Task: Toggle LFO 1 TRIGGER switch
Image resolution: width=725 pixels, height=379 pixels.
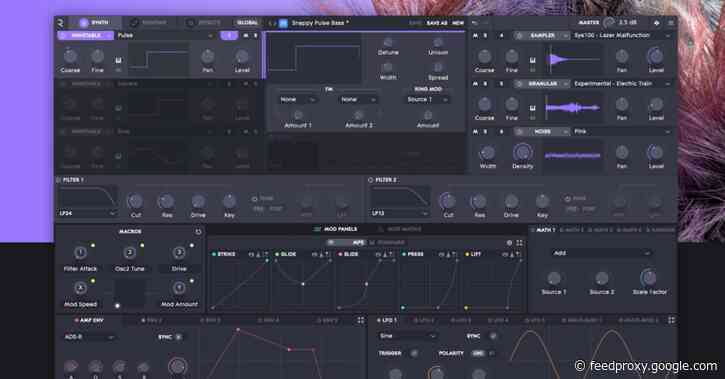Action: (414, 353)
